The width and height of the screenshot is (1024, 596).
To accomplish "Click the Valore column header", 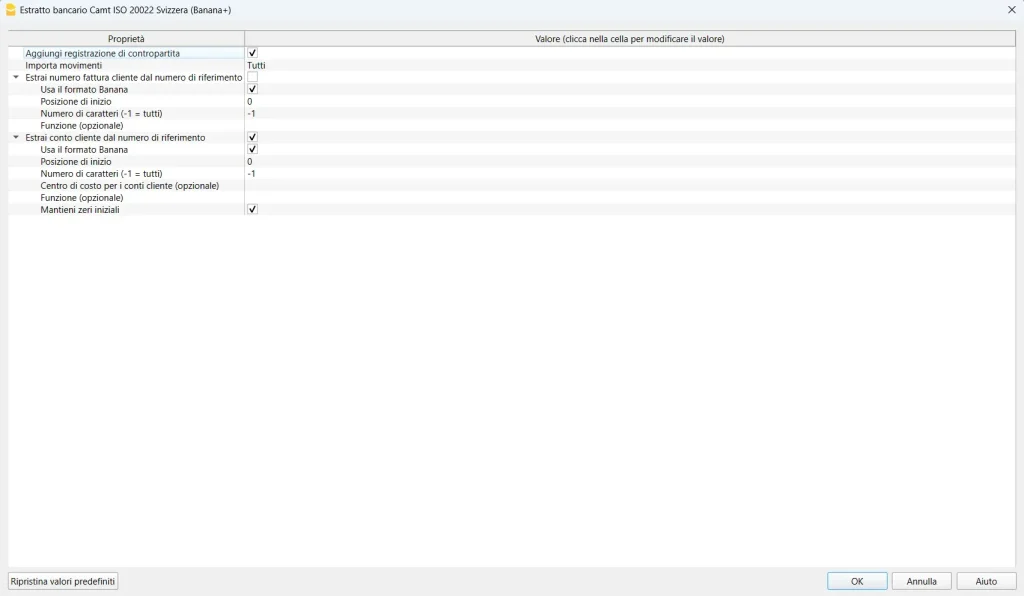I will [629, 39].
